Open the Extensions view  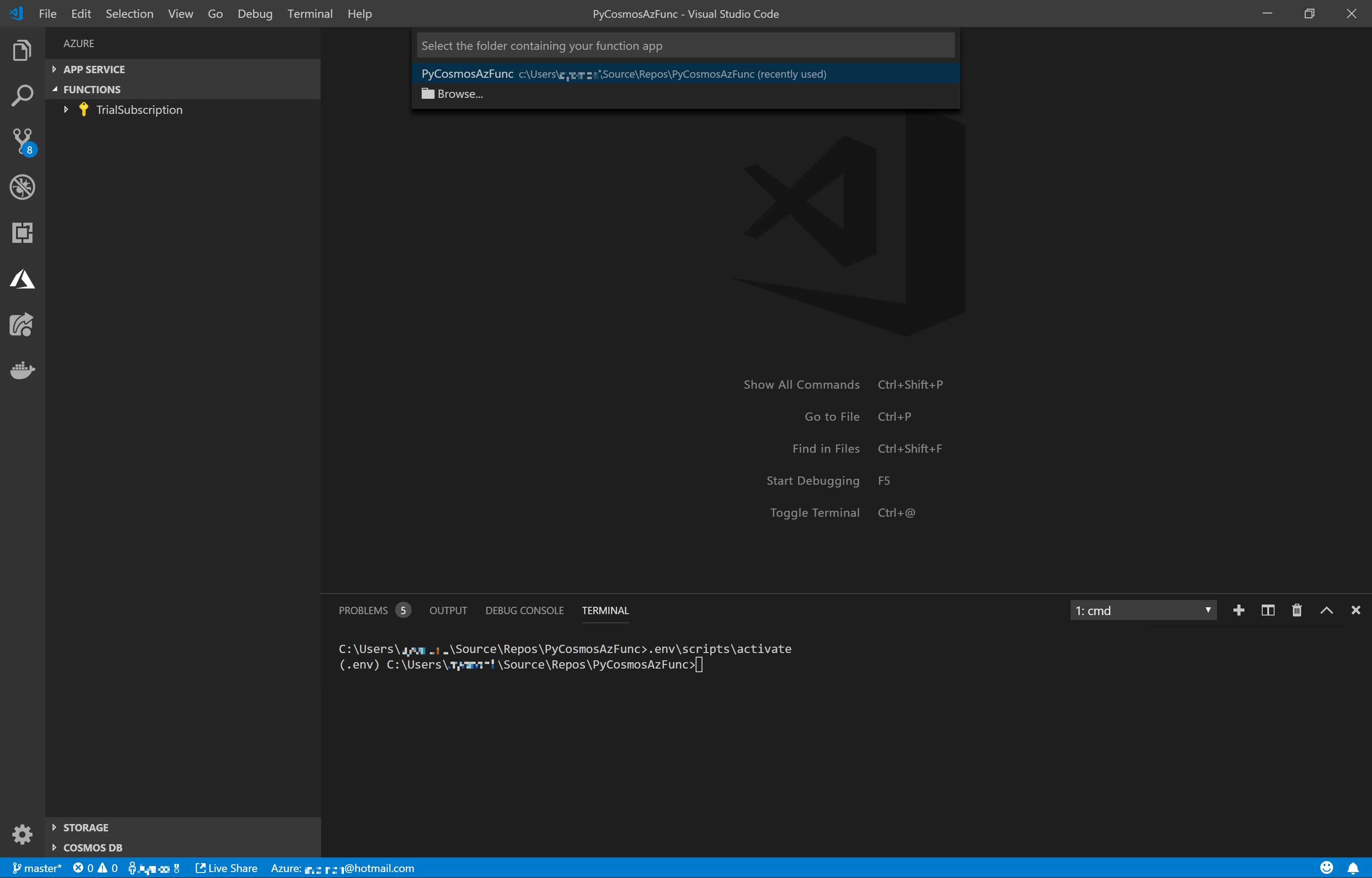tap(21, 233)
